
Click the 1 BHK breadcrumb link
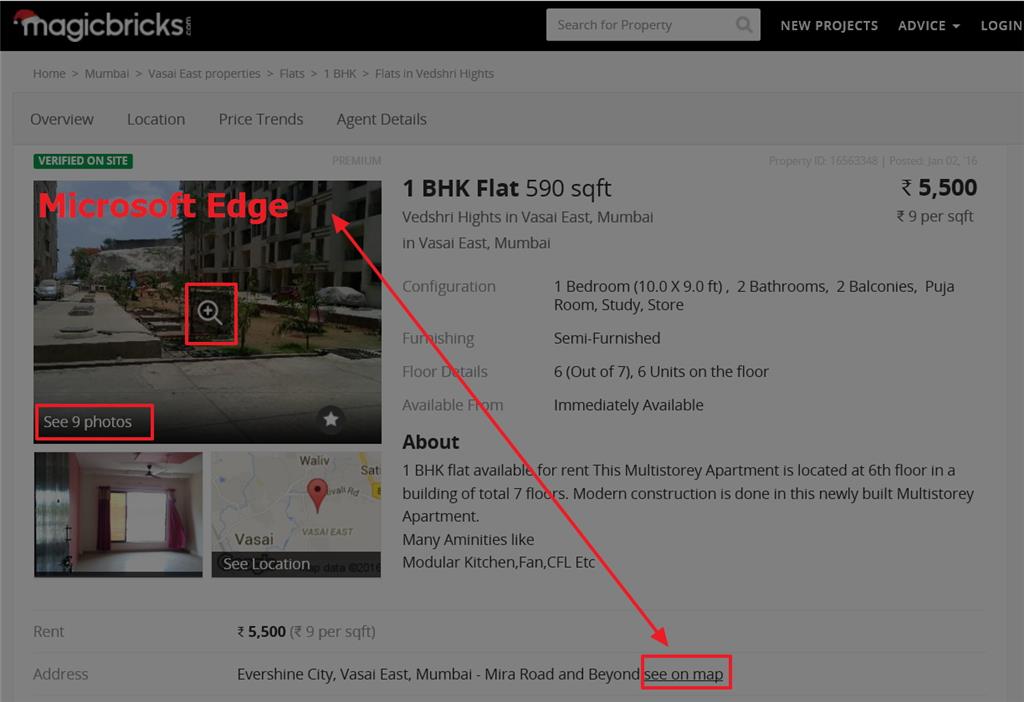(x=340, y=73)
